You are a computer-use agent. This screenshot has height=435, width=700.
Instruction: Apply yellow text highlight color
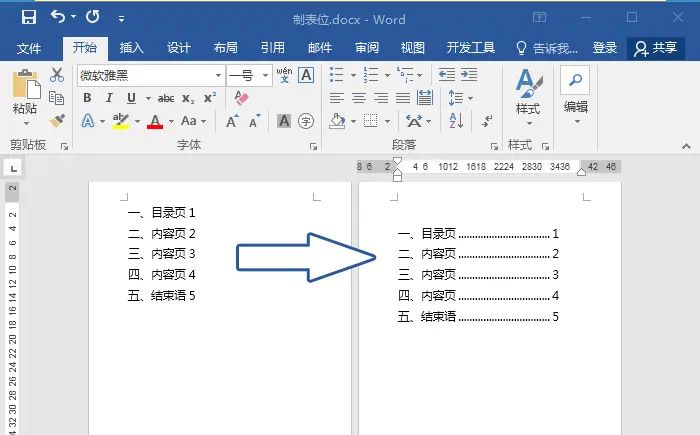pyautogui.click(x=121, y=121)
